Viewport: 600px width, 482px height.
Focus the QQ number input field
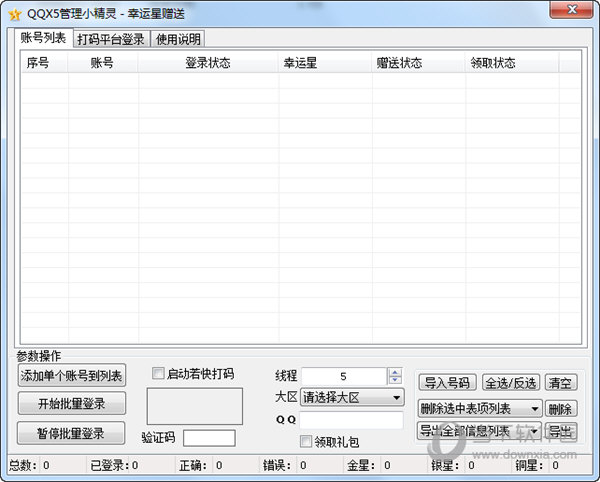pos(351,420)
